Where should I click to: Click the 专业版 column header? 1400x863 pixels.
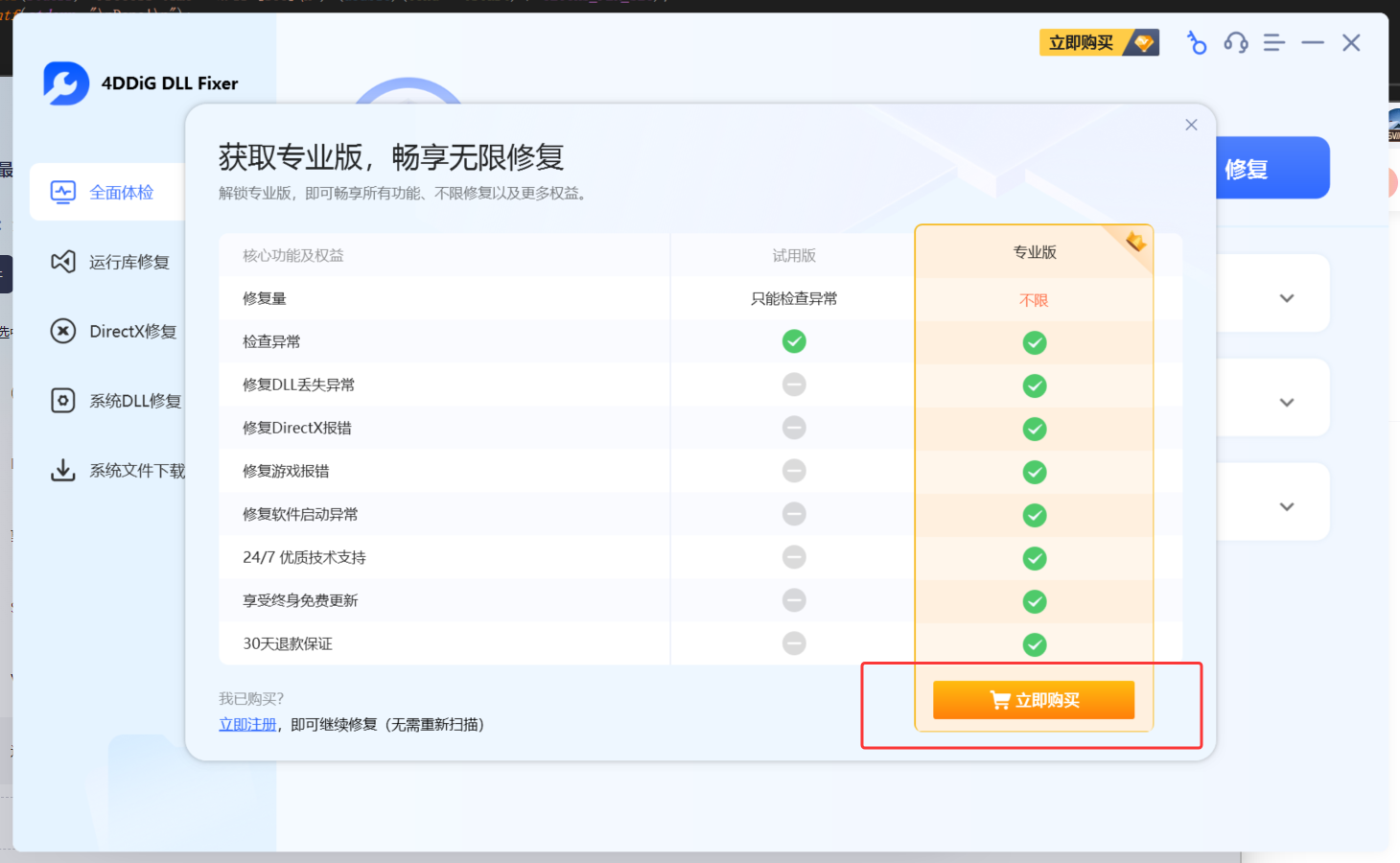click(1035, 252)
